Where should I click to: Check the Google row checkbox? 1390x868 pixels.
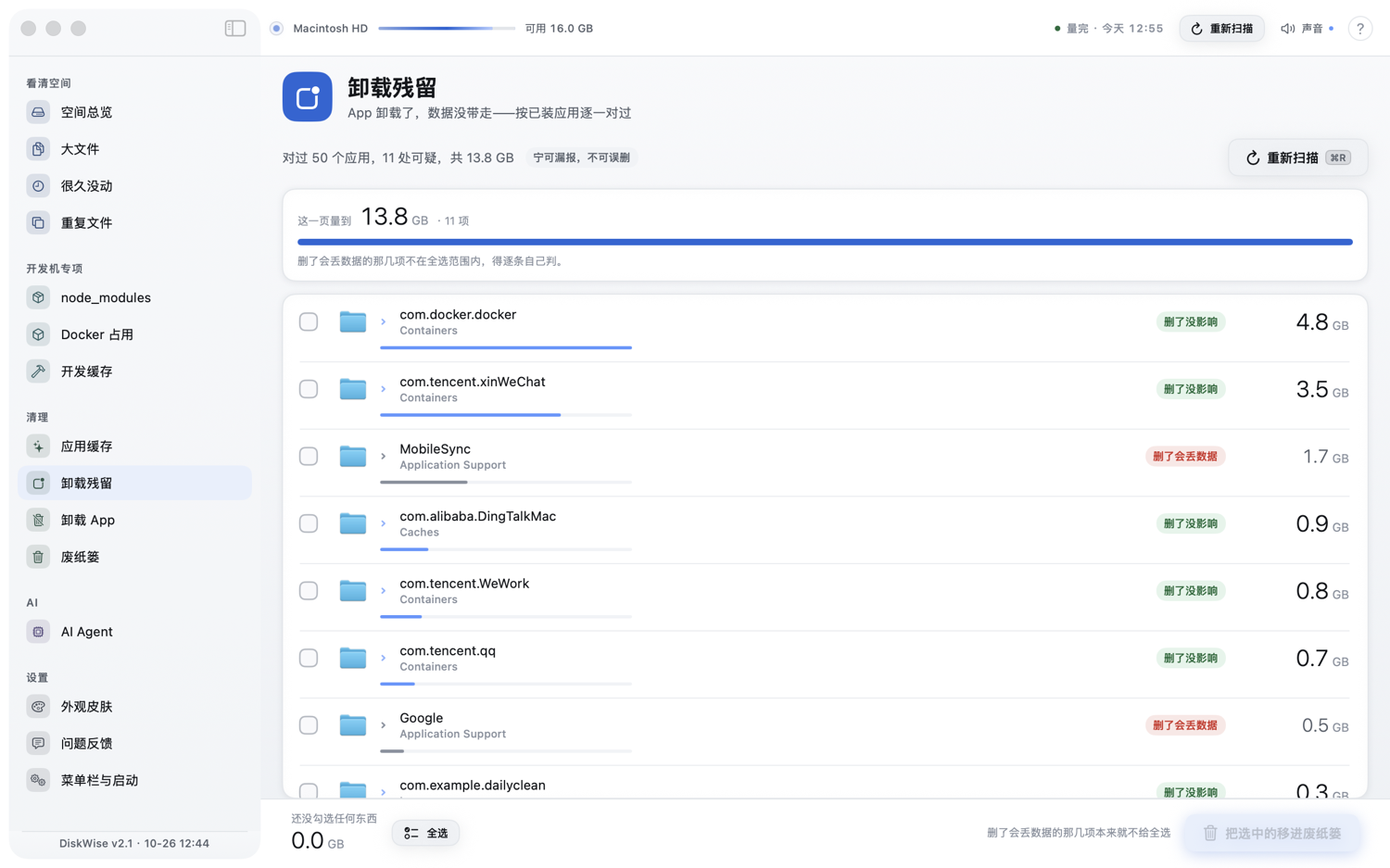(x=309, y=724)
